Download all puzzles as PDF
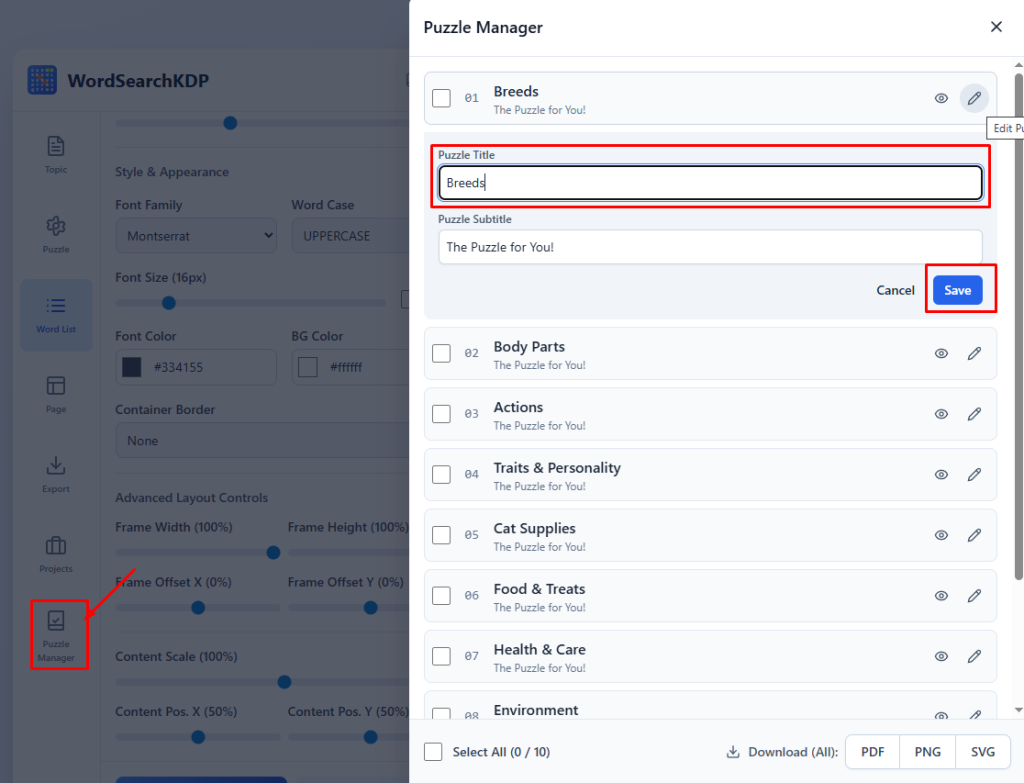 pyautogui.click(x=872, y=752)
